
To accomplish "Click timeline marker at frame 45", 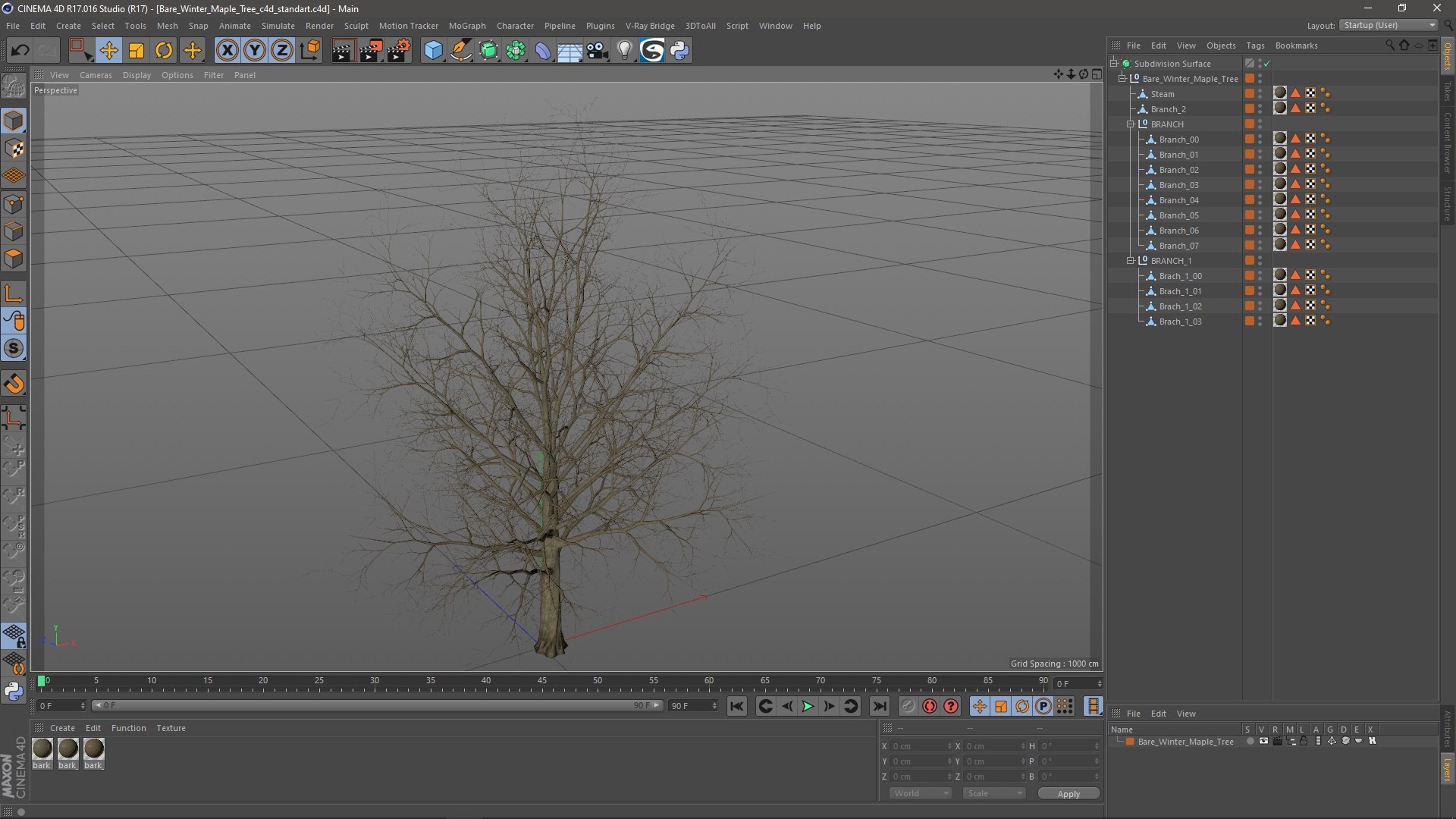I will click(541, 681).
